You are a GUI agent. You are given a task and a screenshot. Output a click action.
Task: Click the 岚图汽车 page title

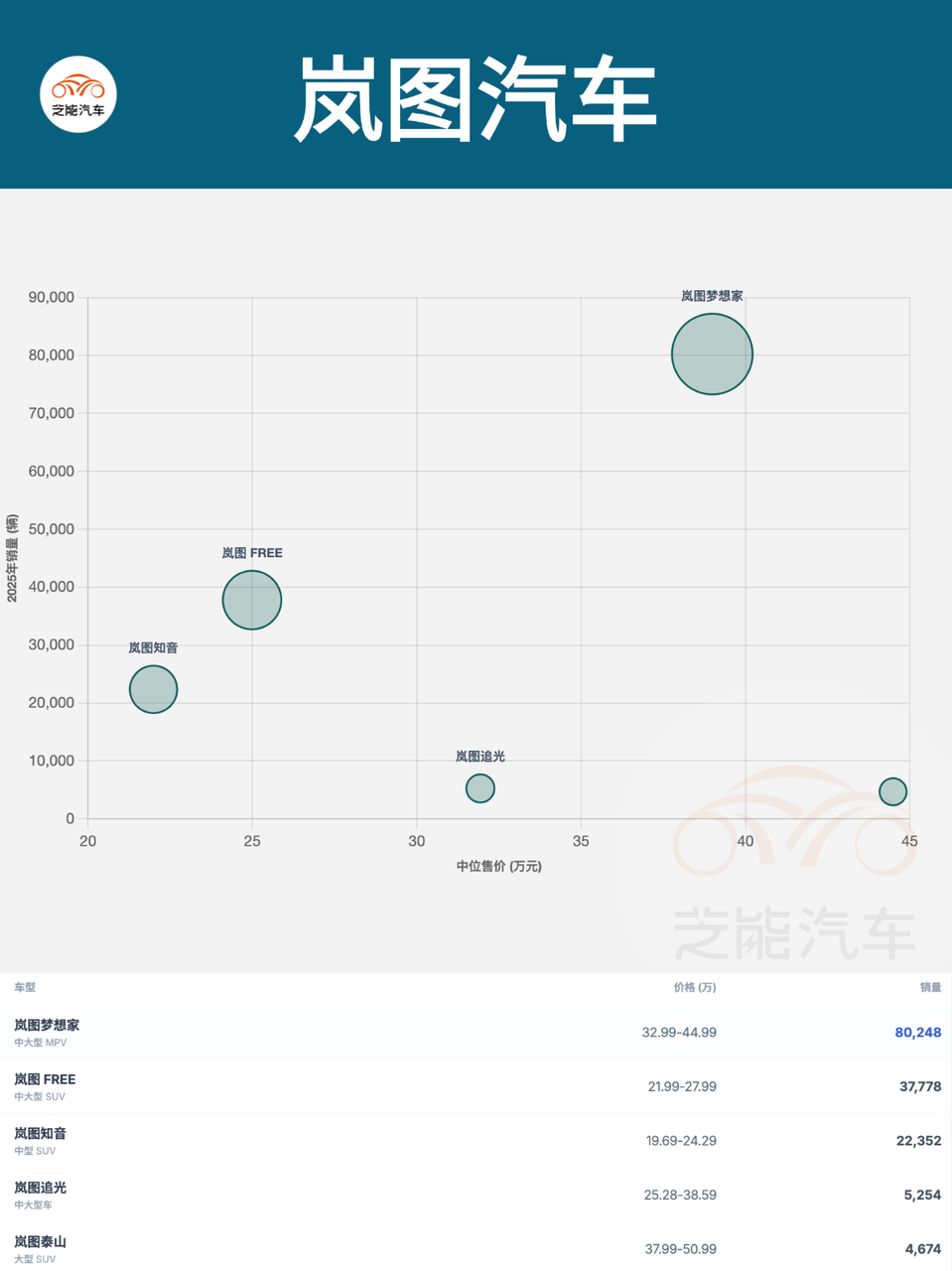(x=476, y=98)
